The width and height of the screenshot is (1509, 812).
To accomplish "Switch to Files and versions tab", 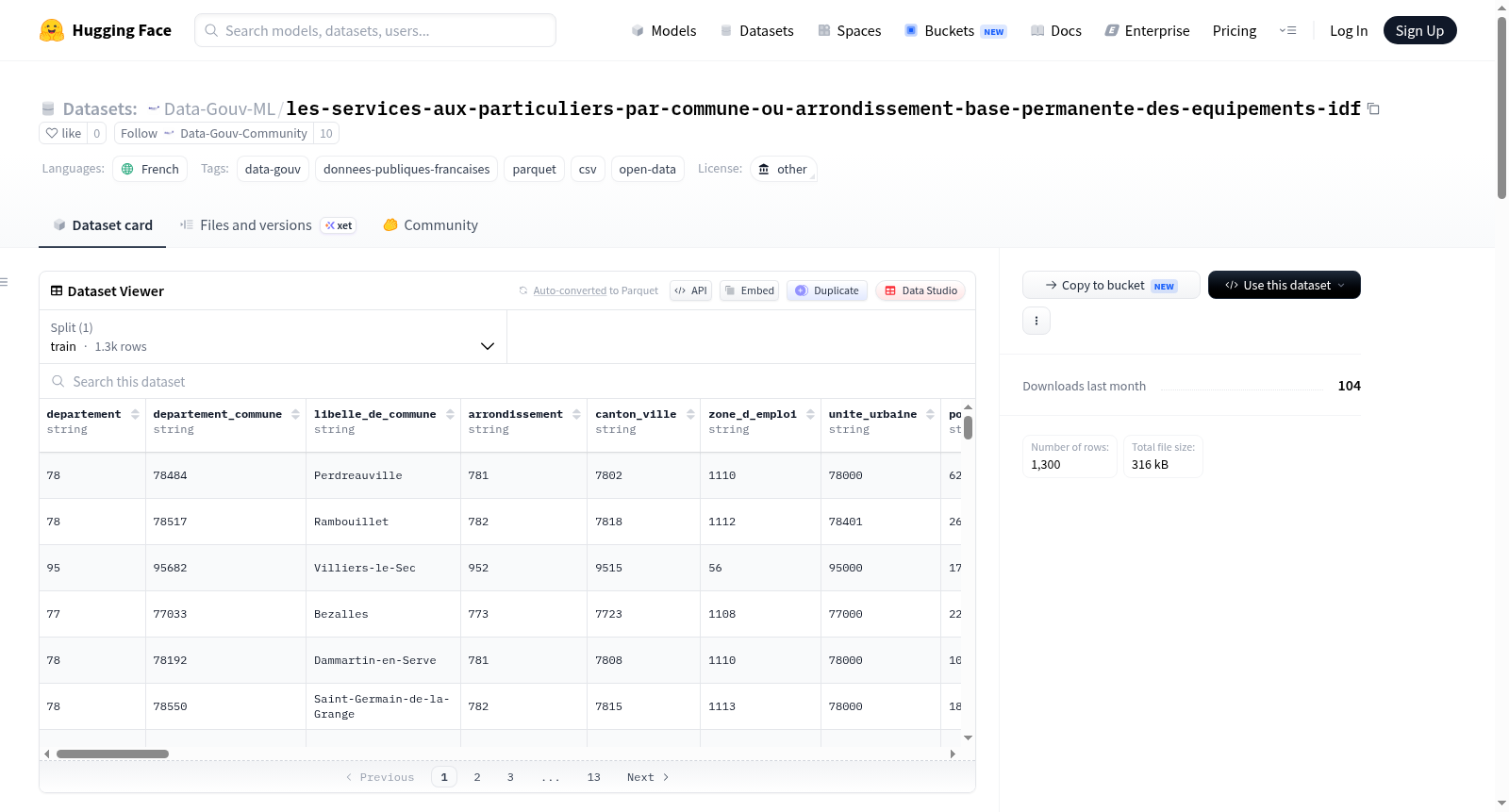I will (x=268, y=225).
